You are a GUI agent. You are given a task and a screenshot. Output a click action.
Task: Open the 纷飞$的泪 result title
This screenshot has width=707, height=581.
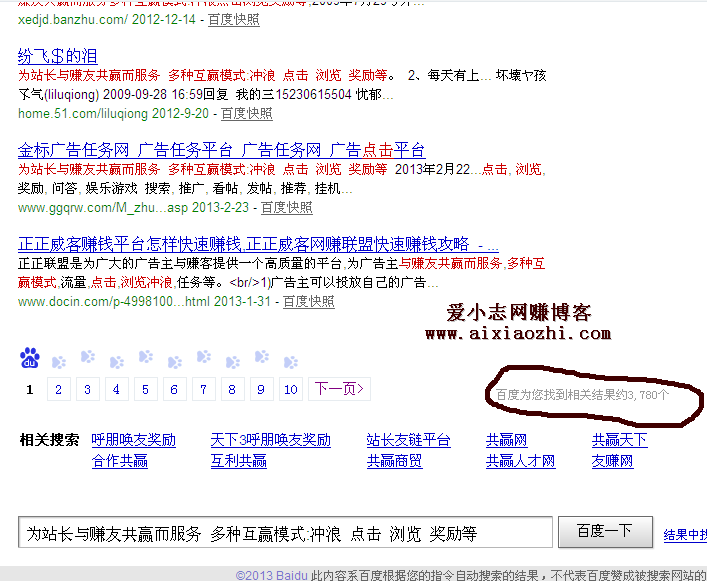(x=57, y=56)
